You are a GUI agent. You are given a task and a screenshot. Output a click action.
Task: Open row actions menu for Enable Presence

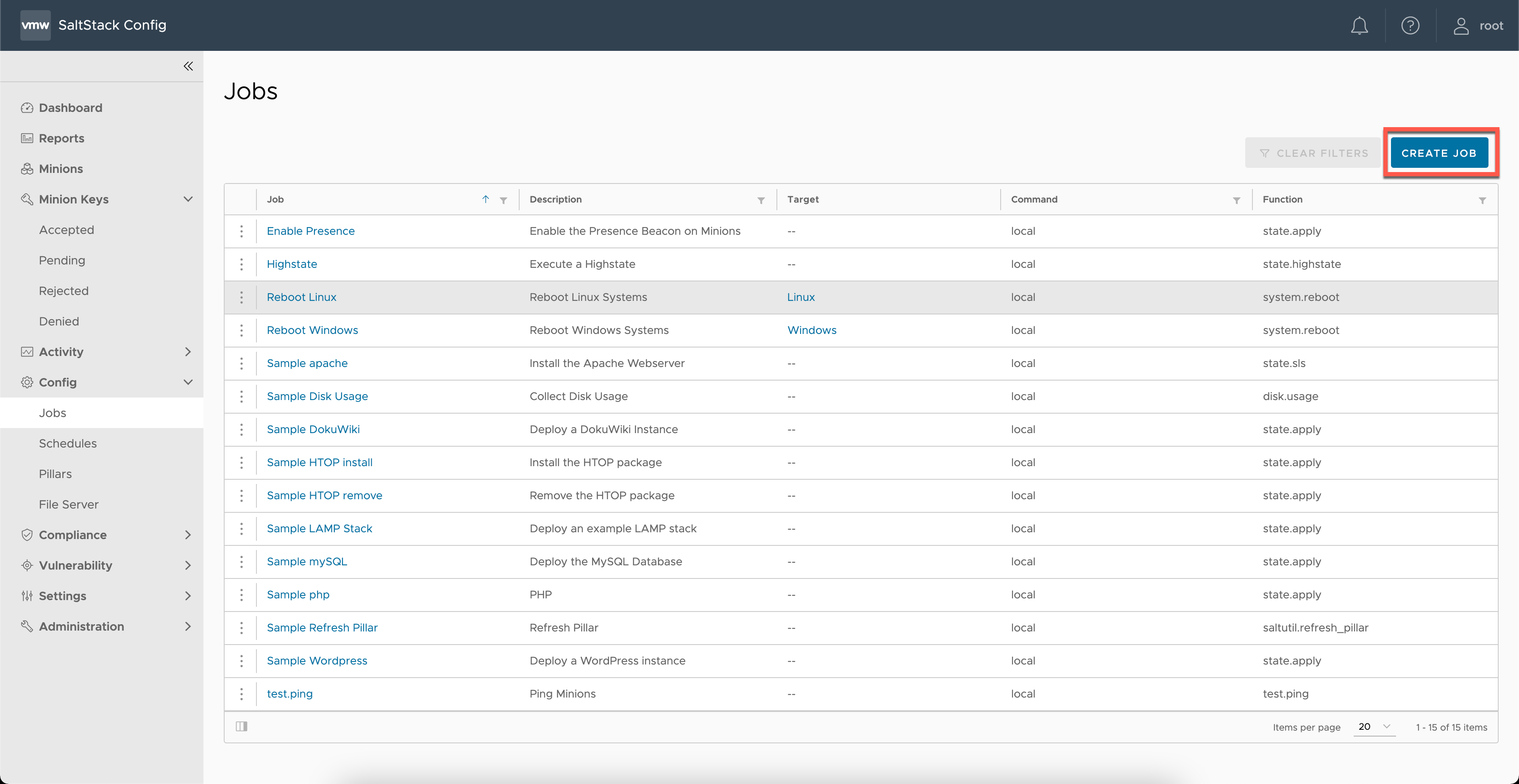(242, 231)
